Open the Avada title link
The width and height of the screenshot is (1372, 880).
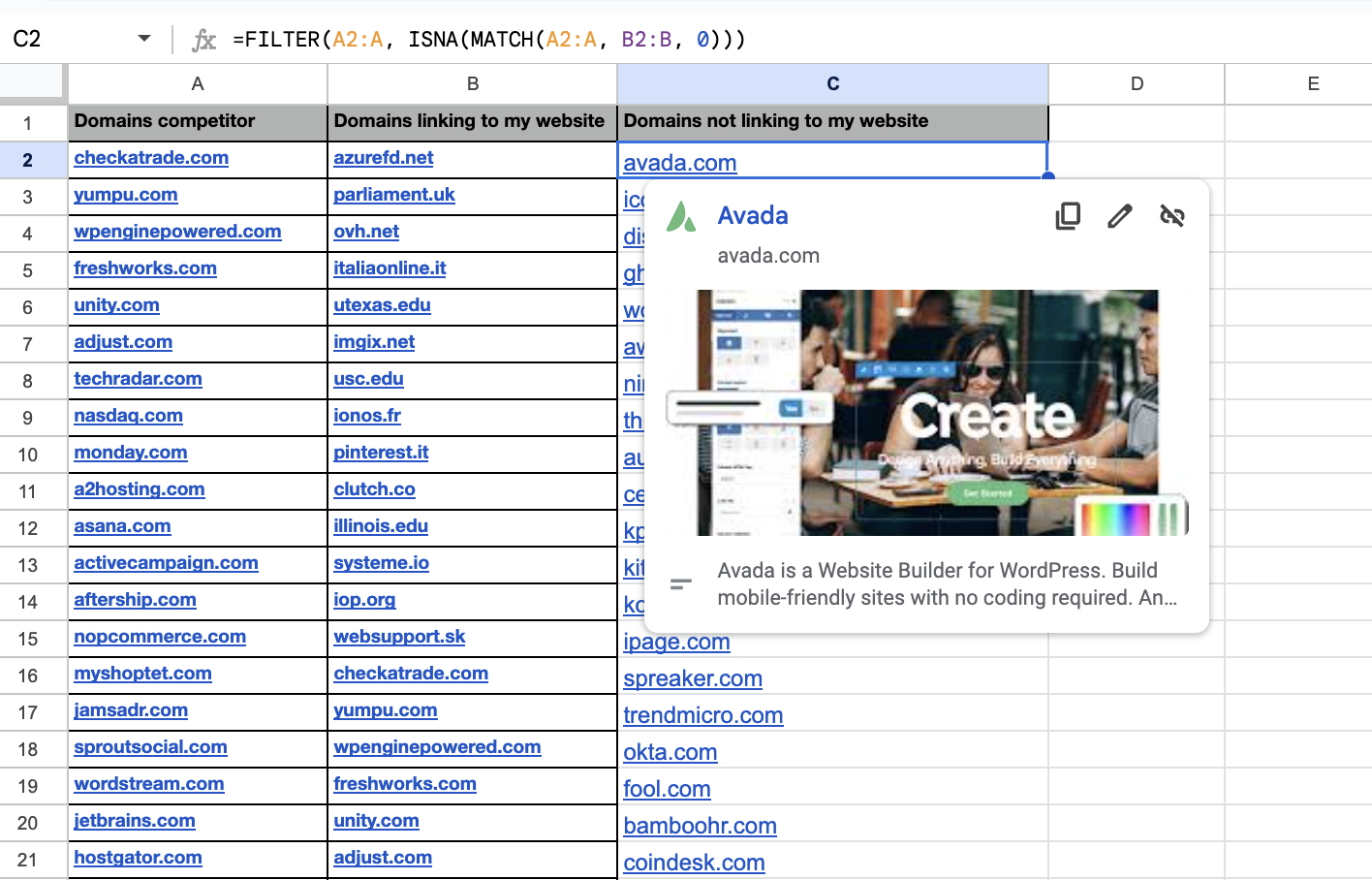click(753, 215)
